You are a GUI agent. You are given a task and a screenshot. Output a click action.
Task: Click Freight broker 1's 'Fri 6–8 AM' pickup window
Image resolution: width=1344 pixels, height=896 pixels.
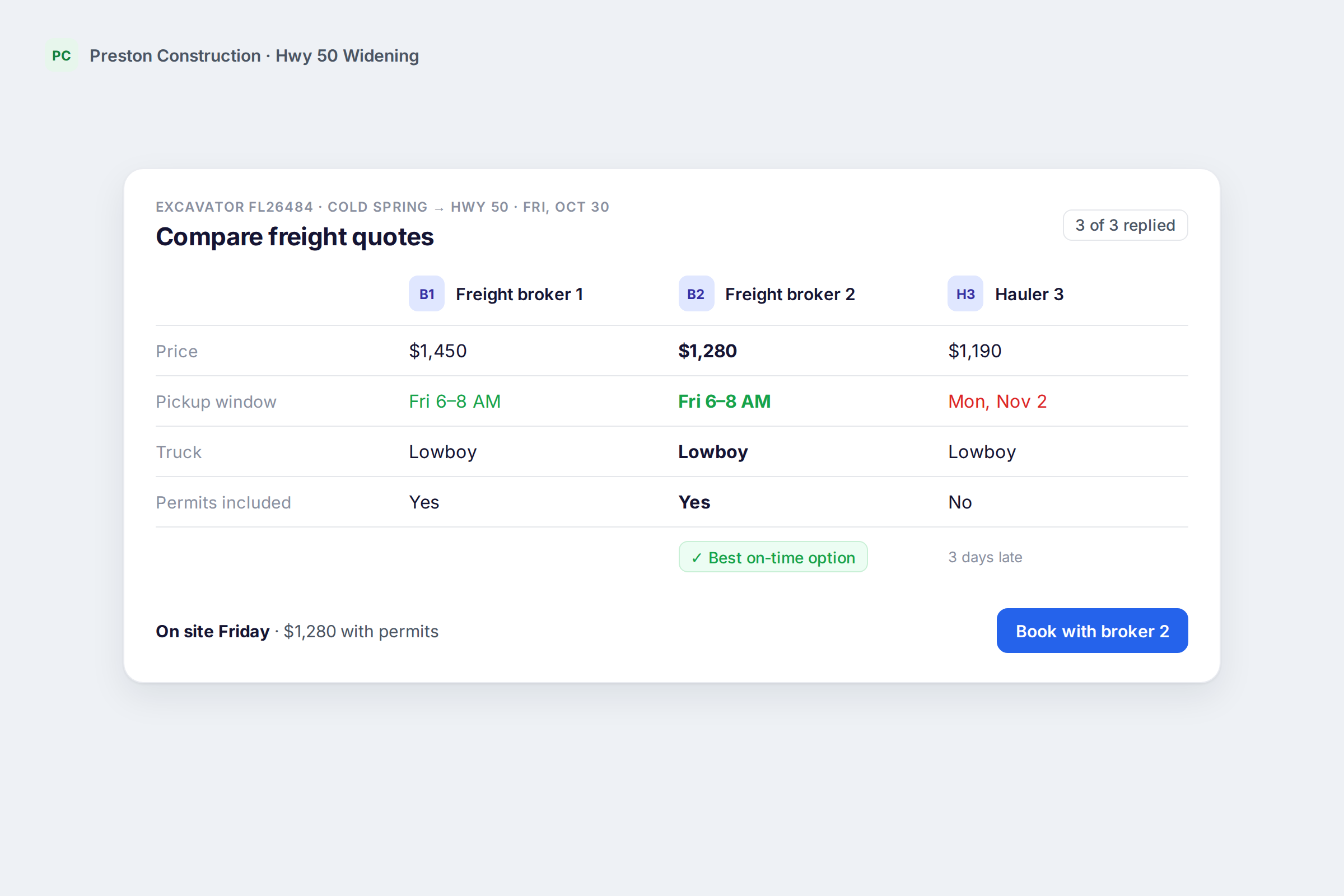point(455,401)
